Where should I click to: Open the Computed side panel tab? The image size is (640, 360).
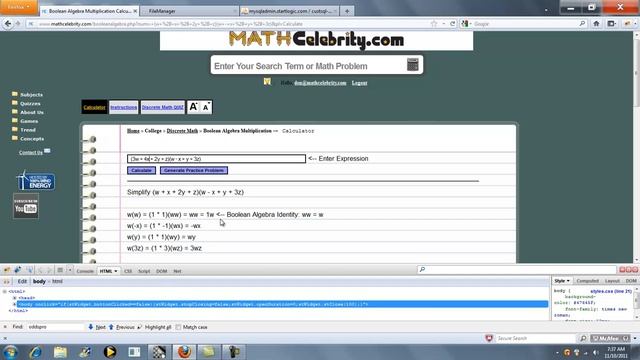click(x=587, y=281)
